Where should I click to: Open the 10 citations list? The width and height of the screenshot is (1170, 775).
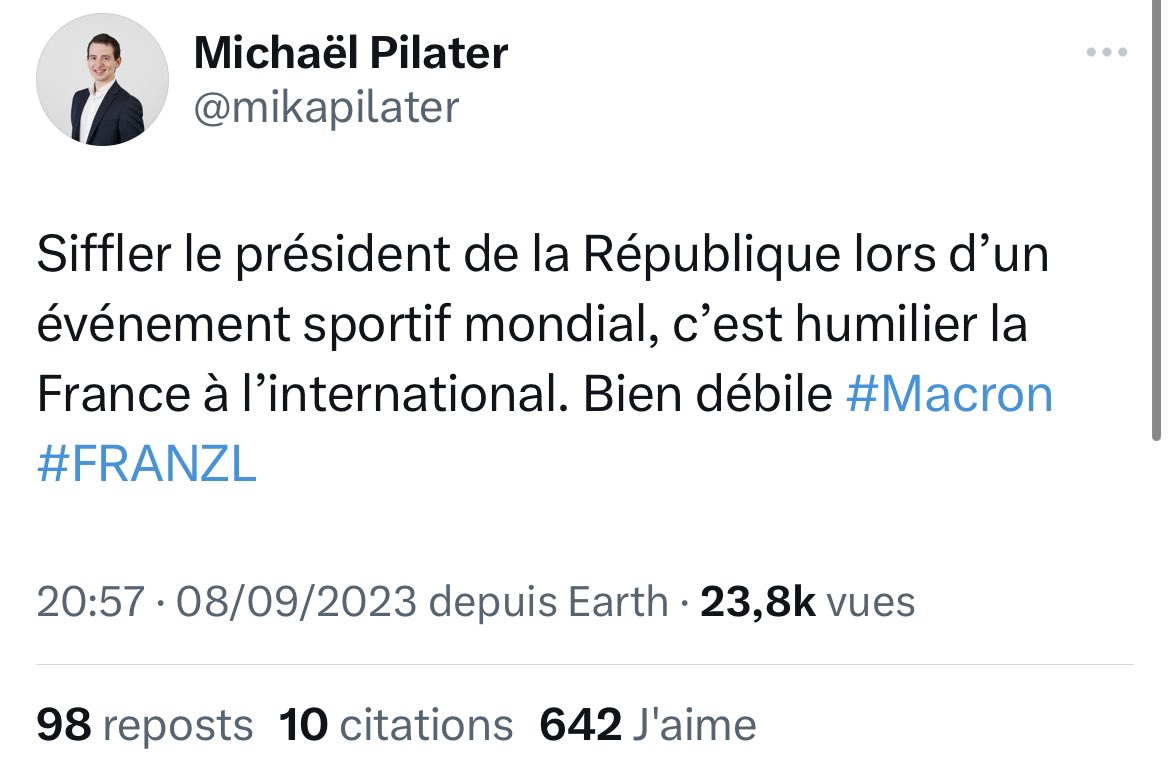pos(396,724)
